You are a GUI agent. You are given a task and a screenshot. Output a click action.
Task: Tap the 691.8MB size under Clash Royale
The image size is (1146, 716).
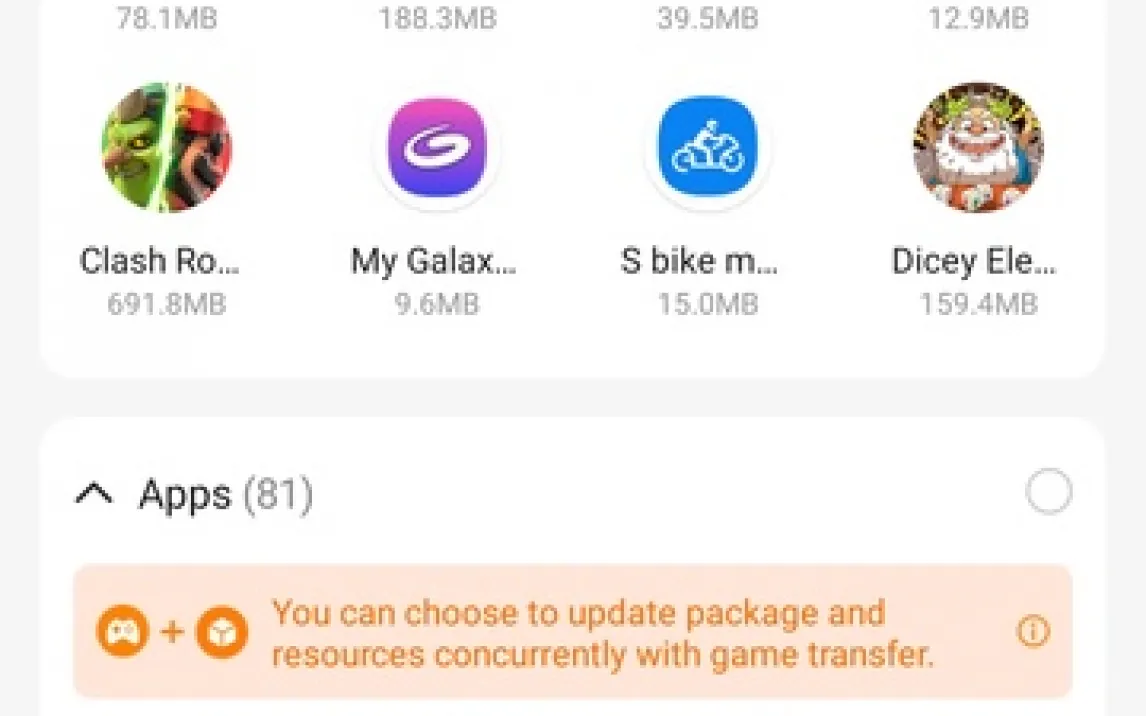pos(167,304)
